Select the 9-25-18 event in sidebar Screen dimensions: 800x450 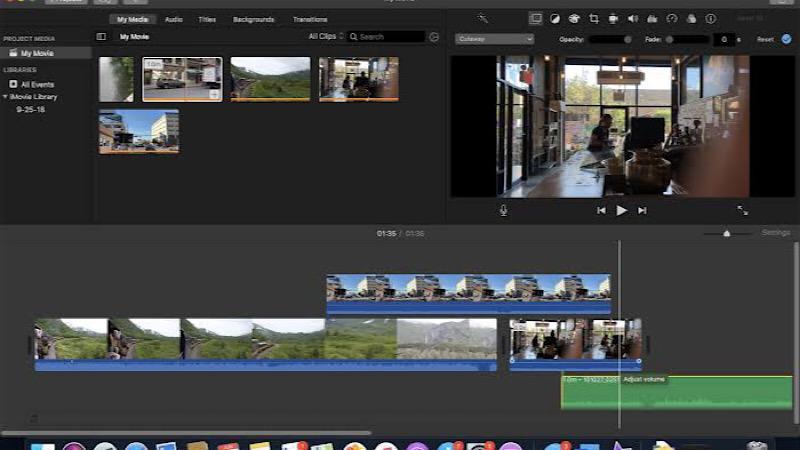pyautogui.click(x=31, y=109)
